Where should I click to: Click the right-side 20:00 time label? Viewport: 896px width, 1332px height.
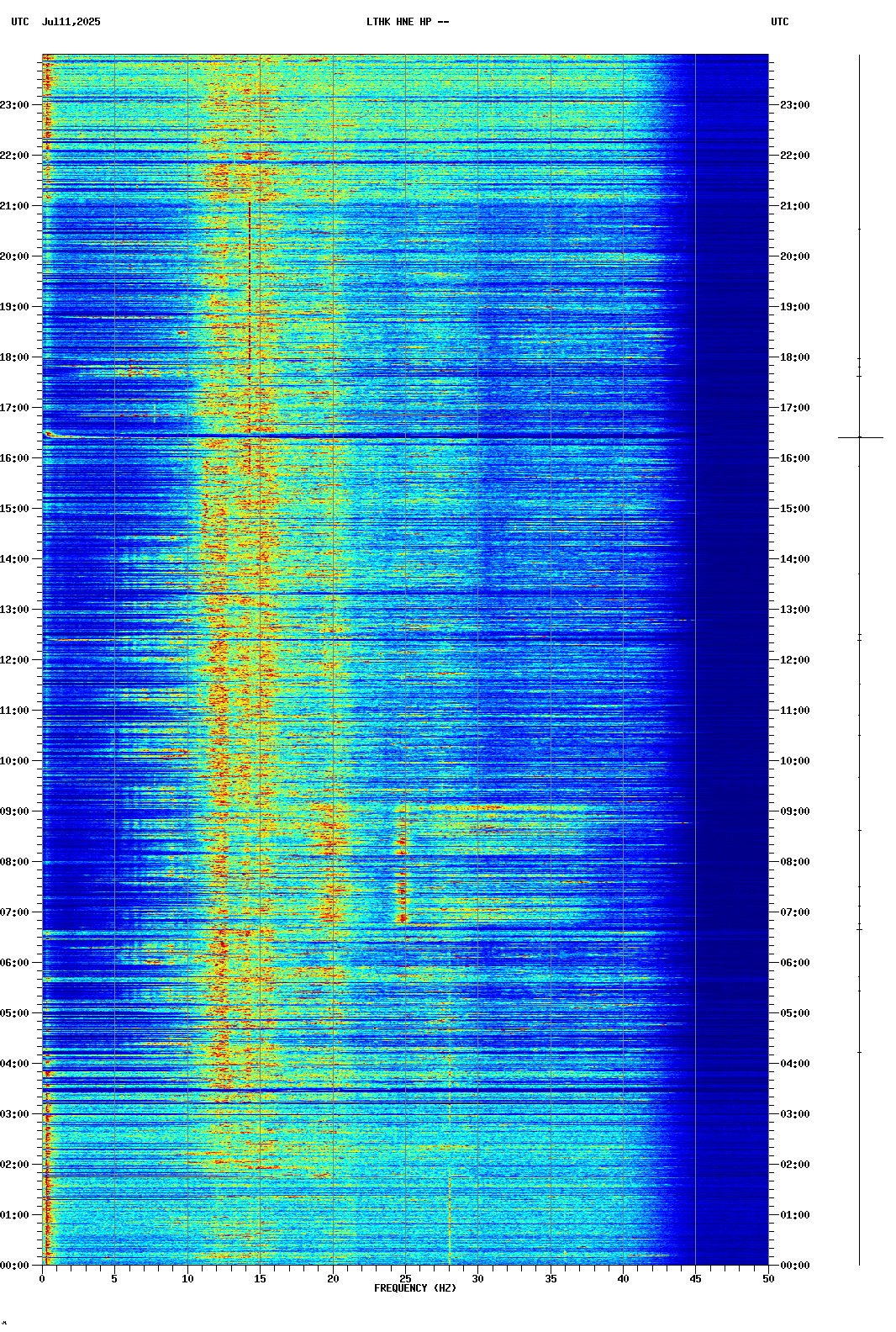tap(795, 256)
